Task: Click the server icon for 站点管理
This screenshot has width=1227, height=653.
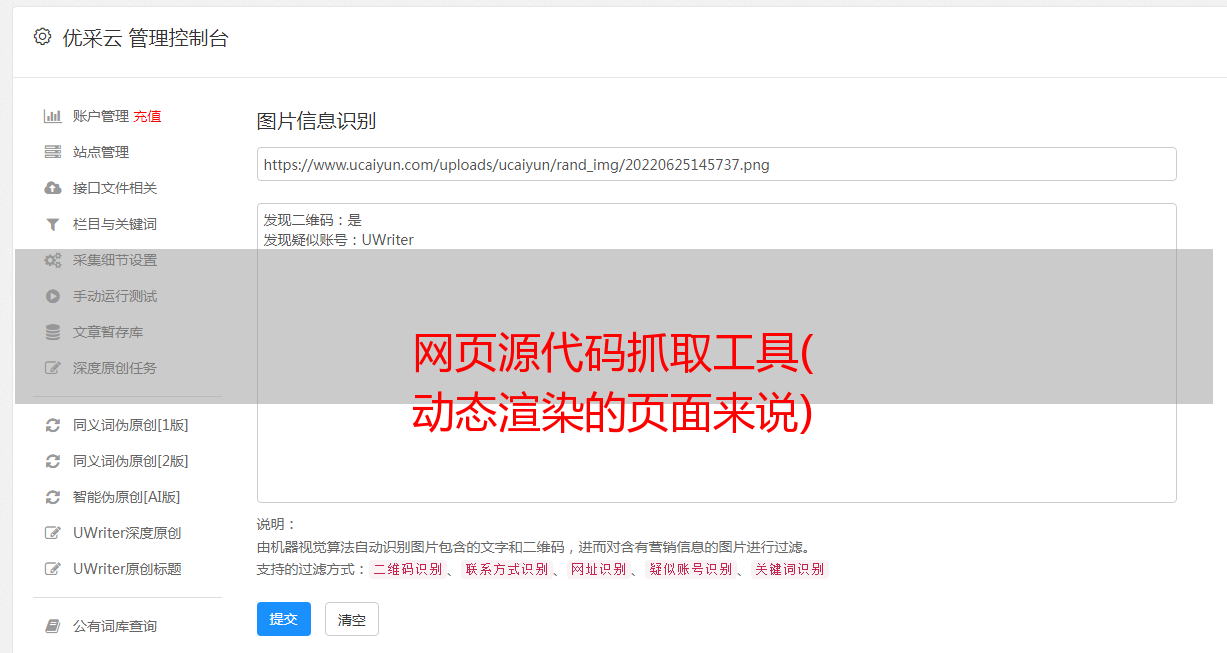Action: coord(53,152)
